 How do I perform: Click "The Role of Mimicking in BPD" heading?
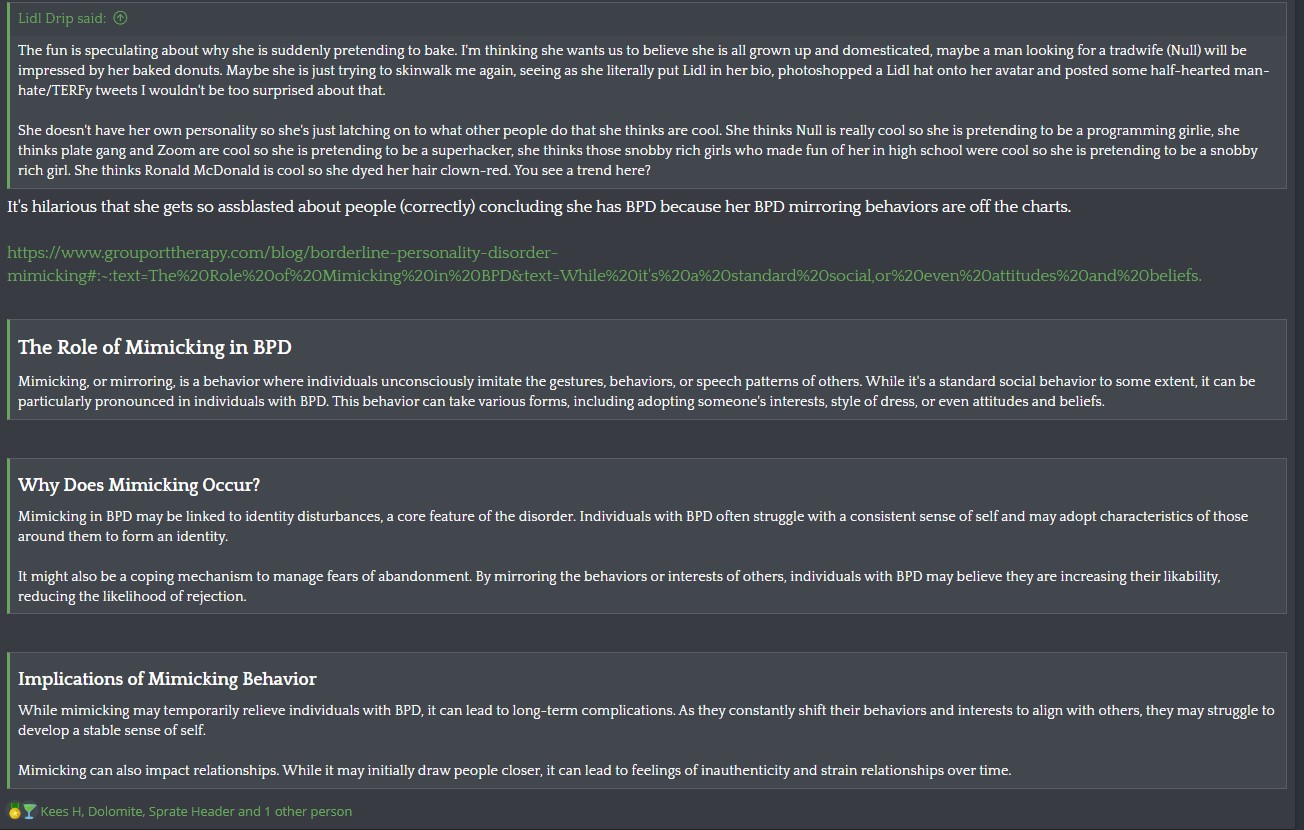(x=155, y=347)
